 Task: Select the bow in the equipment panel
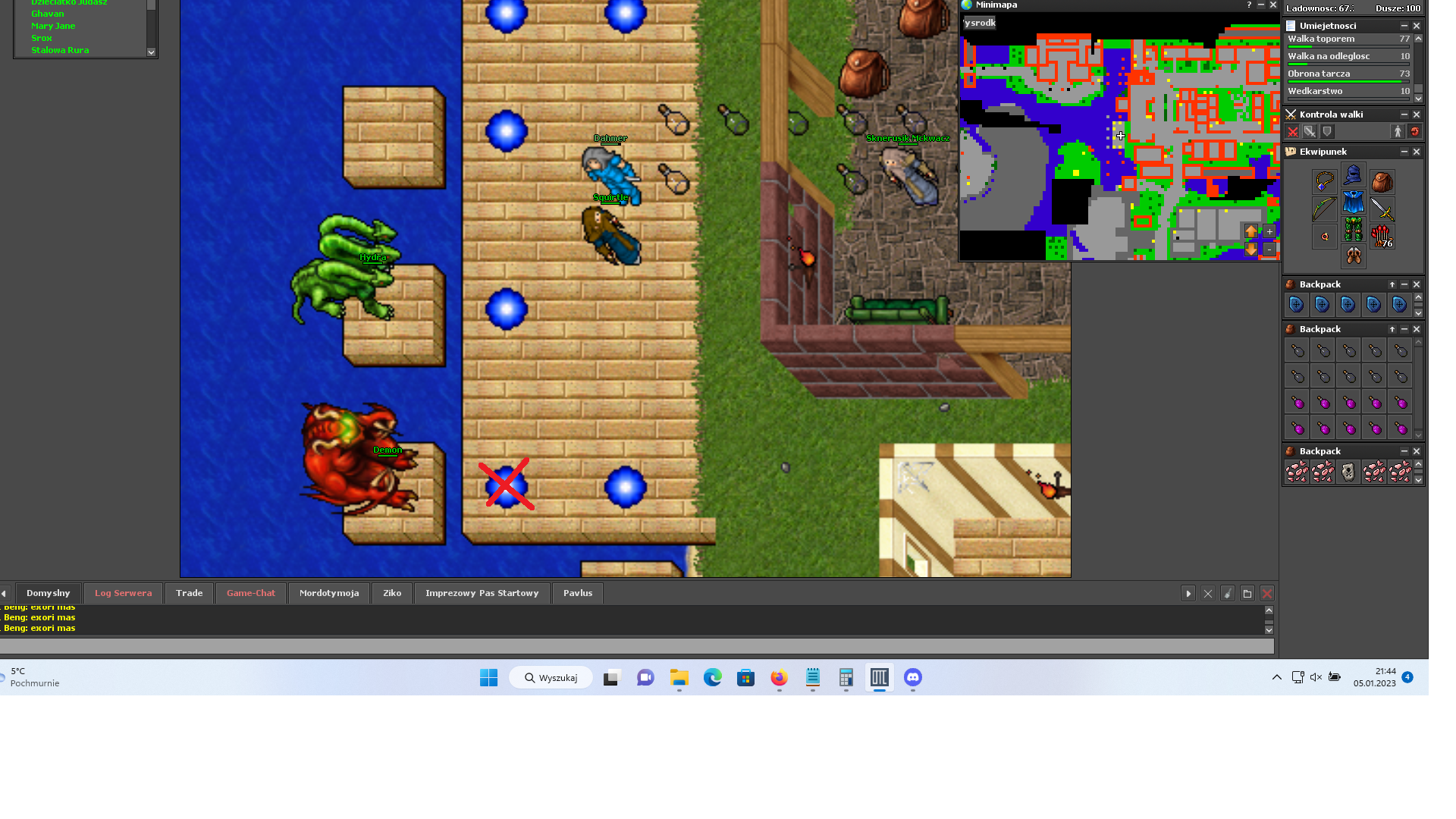click(x=1325, y=209)
